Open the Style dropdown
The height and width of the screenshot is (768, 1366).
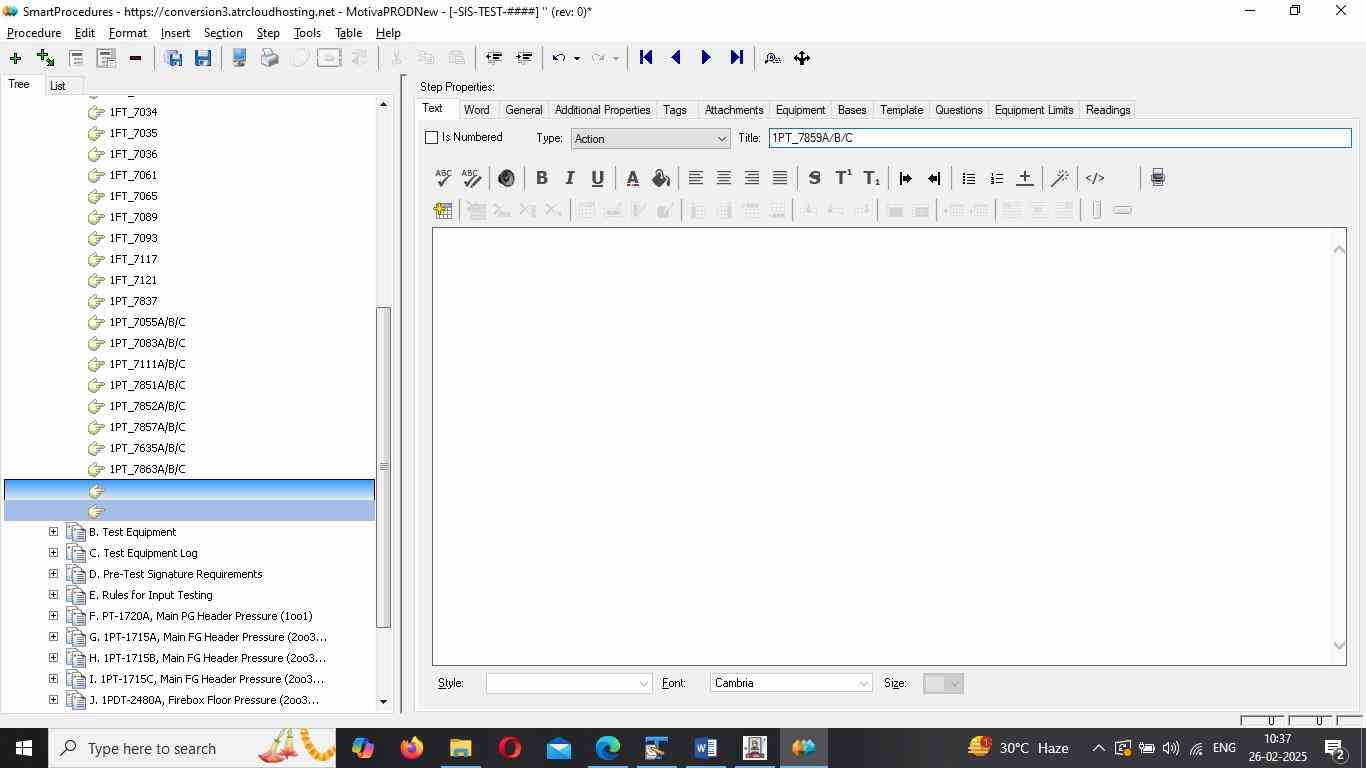pyautogui.click(x=569, y=683)
